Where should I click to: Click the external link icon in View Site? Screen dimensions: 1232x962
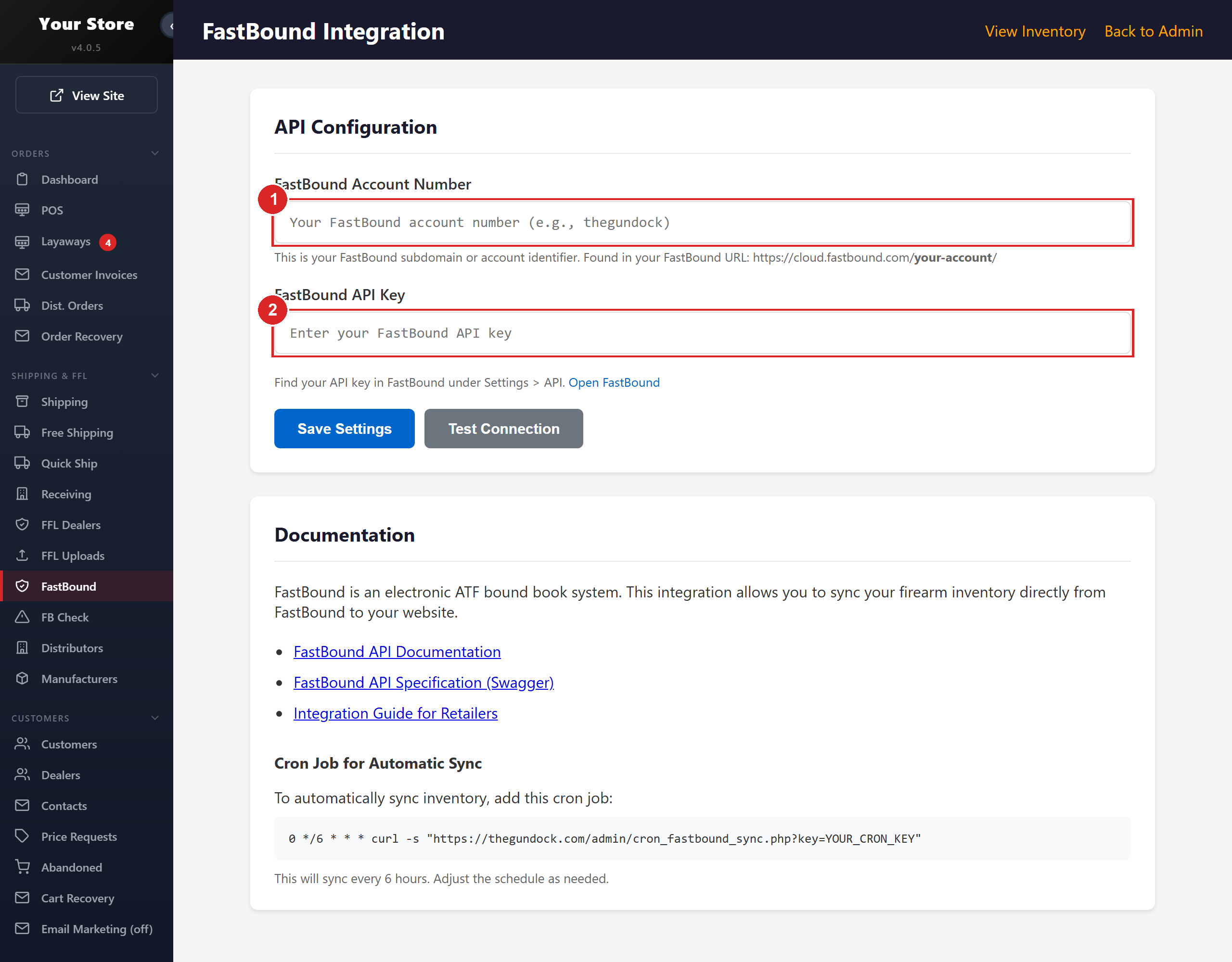pyautogui.click(x=56, y=95)
